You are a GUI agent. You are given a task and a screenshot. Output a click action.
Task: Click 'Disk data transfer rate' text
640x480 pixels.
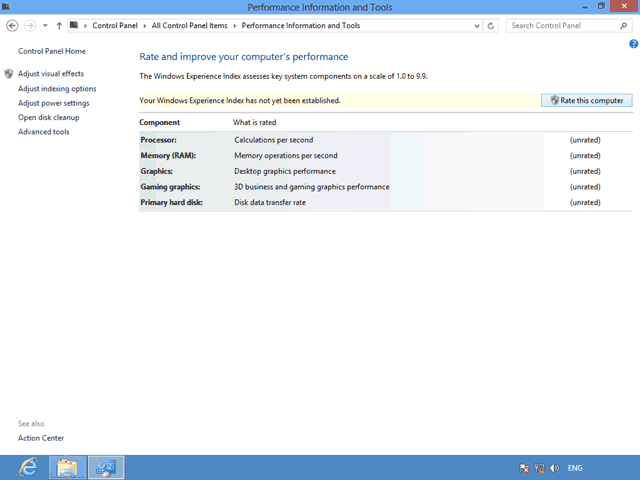pos(270,202)
